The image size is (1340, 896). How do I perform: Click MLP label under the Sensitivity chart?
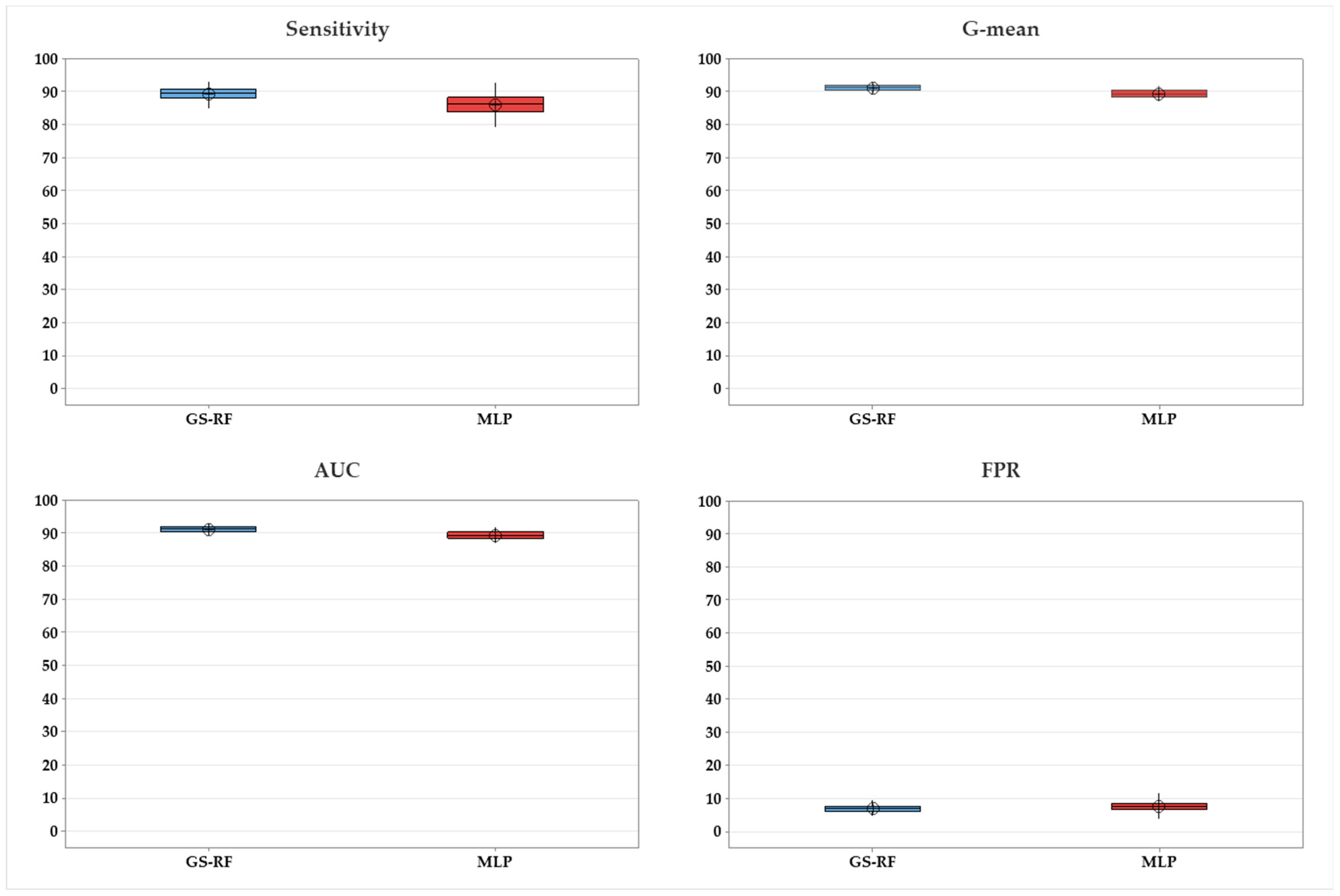pos(495,419)
